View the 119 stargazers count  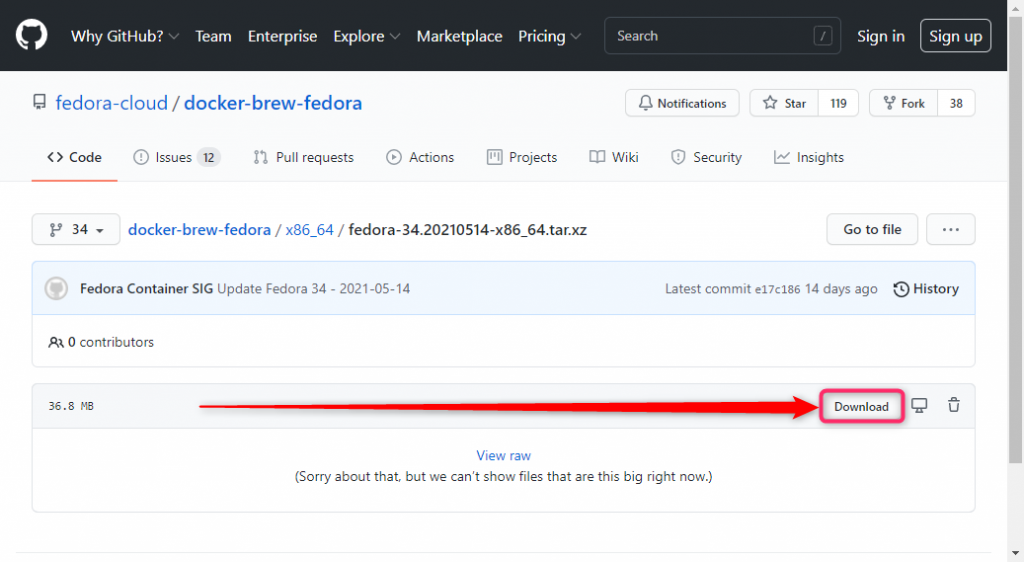838,103
